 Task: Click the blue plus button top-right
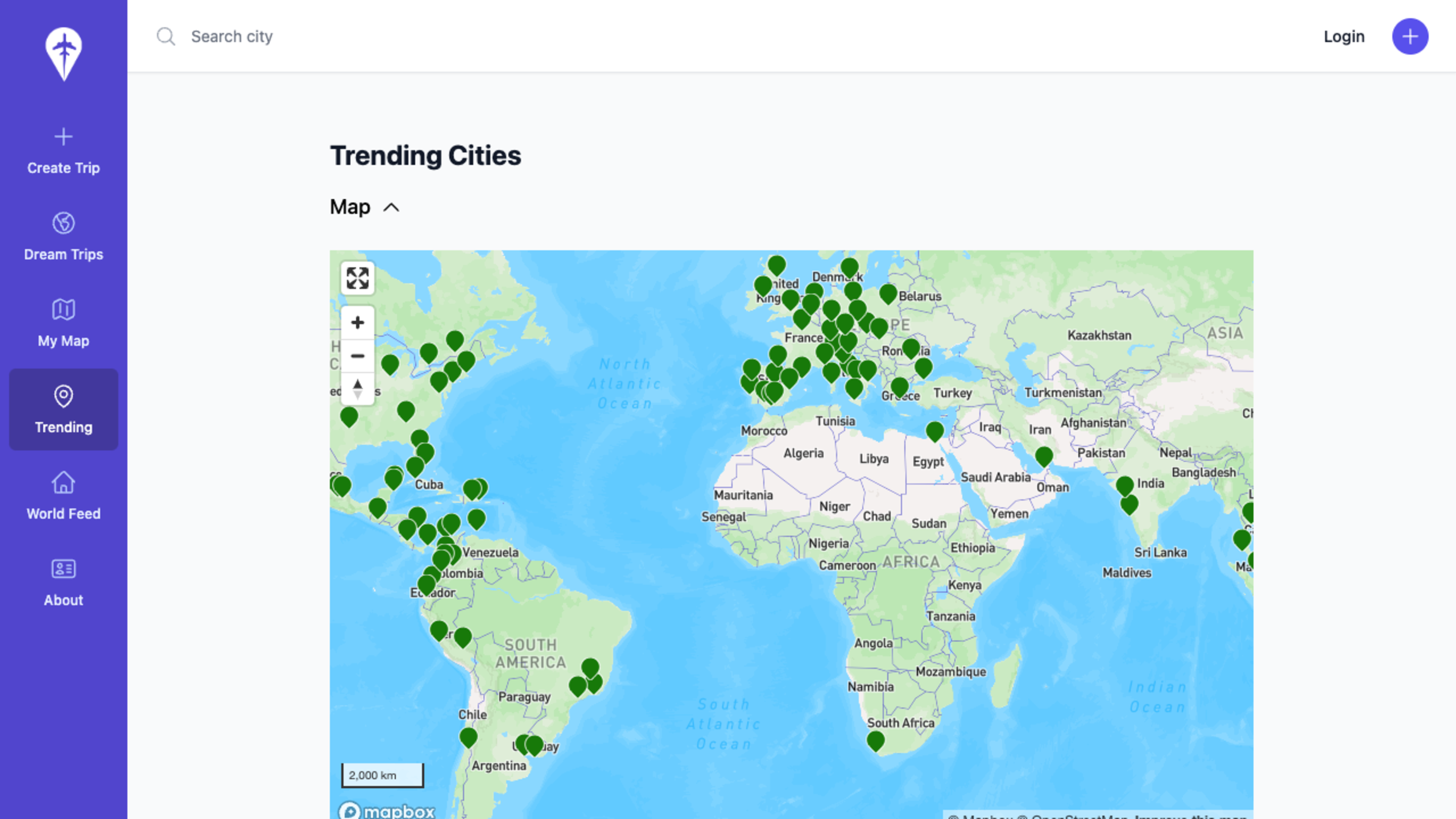tap(1410, 37)
